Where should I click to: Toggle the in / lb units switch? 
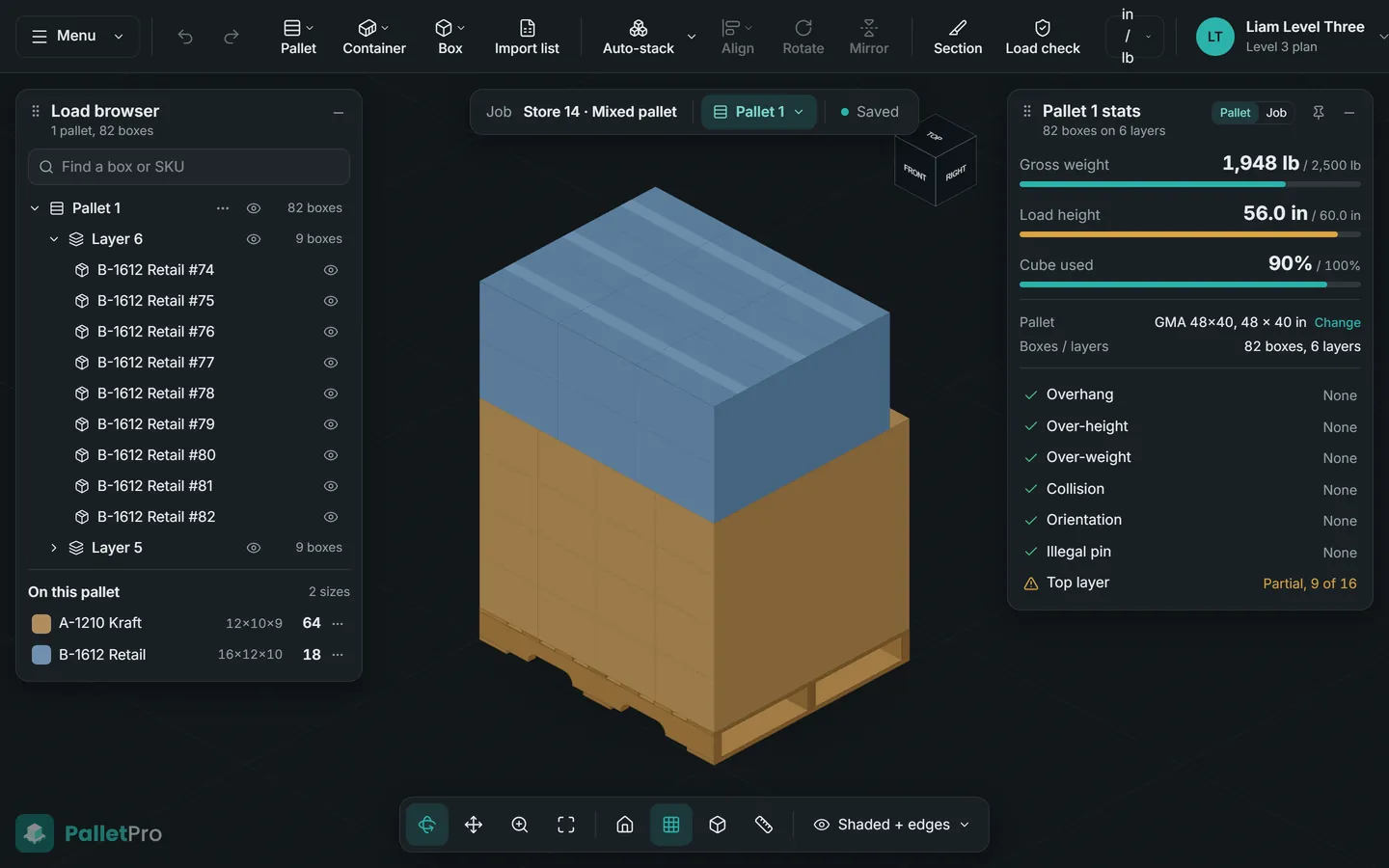tap(1134, 37)
